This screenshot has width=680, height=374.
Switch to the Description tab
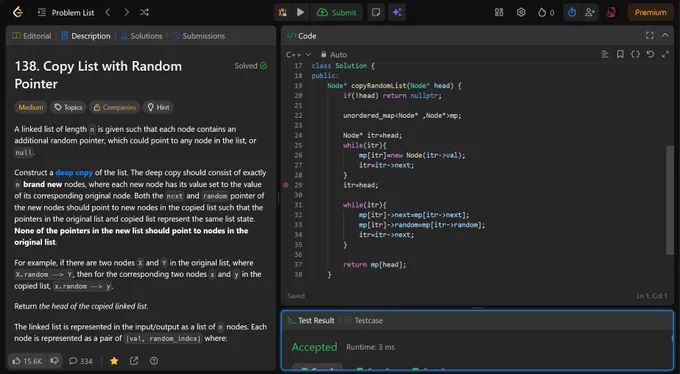(86, 36)
